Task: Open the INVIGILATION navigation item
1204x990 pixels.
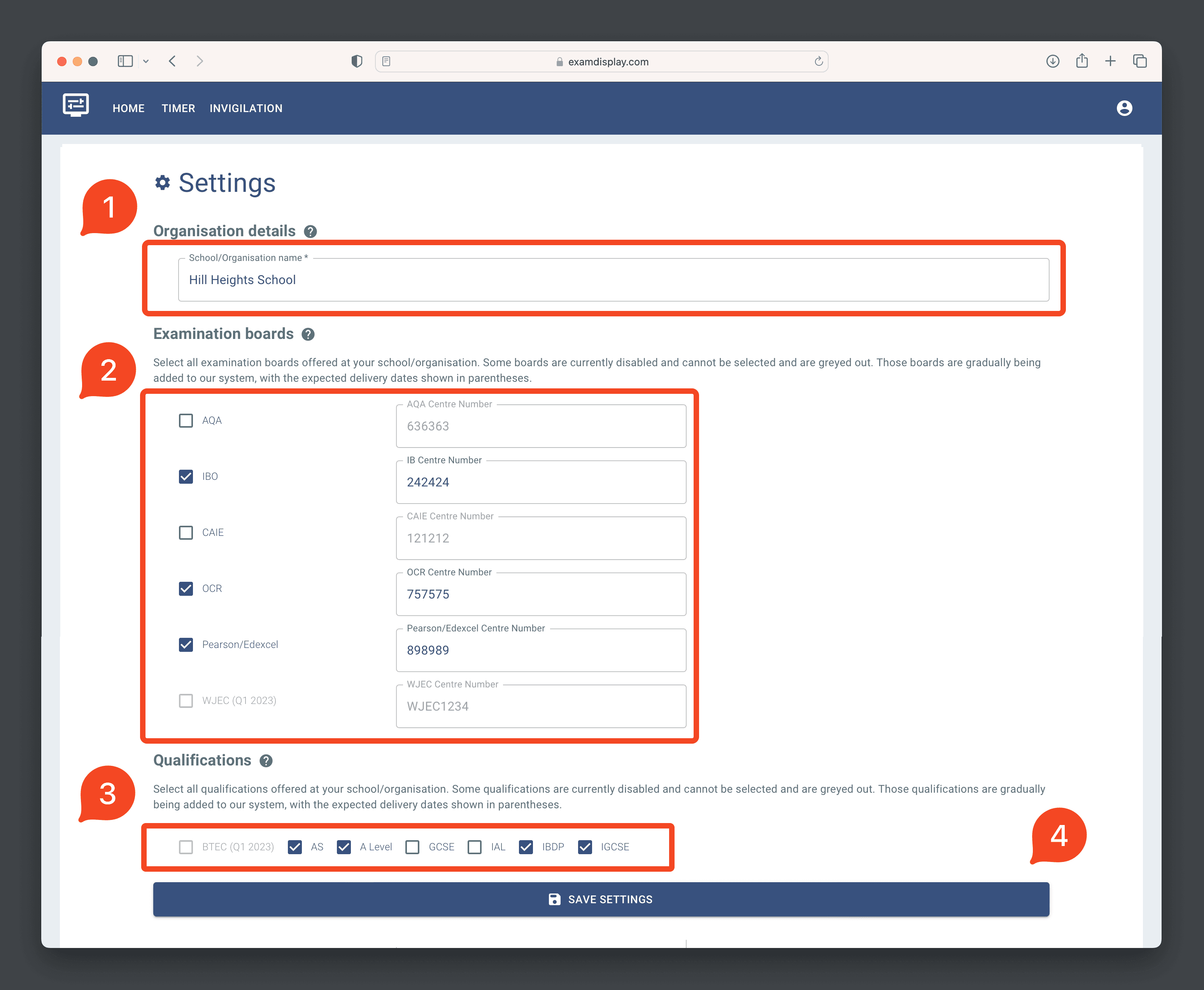Action: pos(246,108)
